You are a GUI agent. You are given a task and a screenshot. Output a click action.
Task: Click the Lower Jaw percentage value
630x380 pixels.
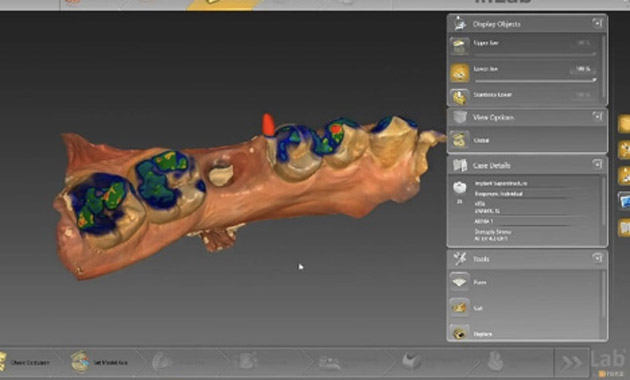583,69
